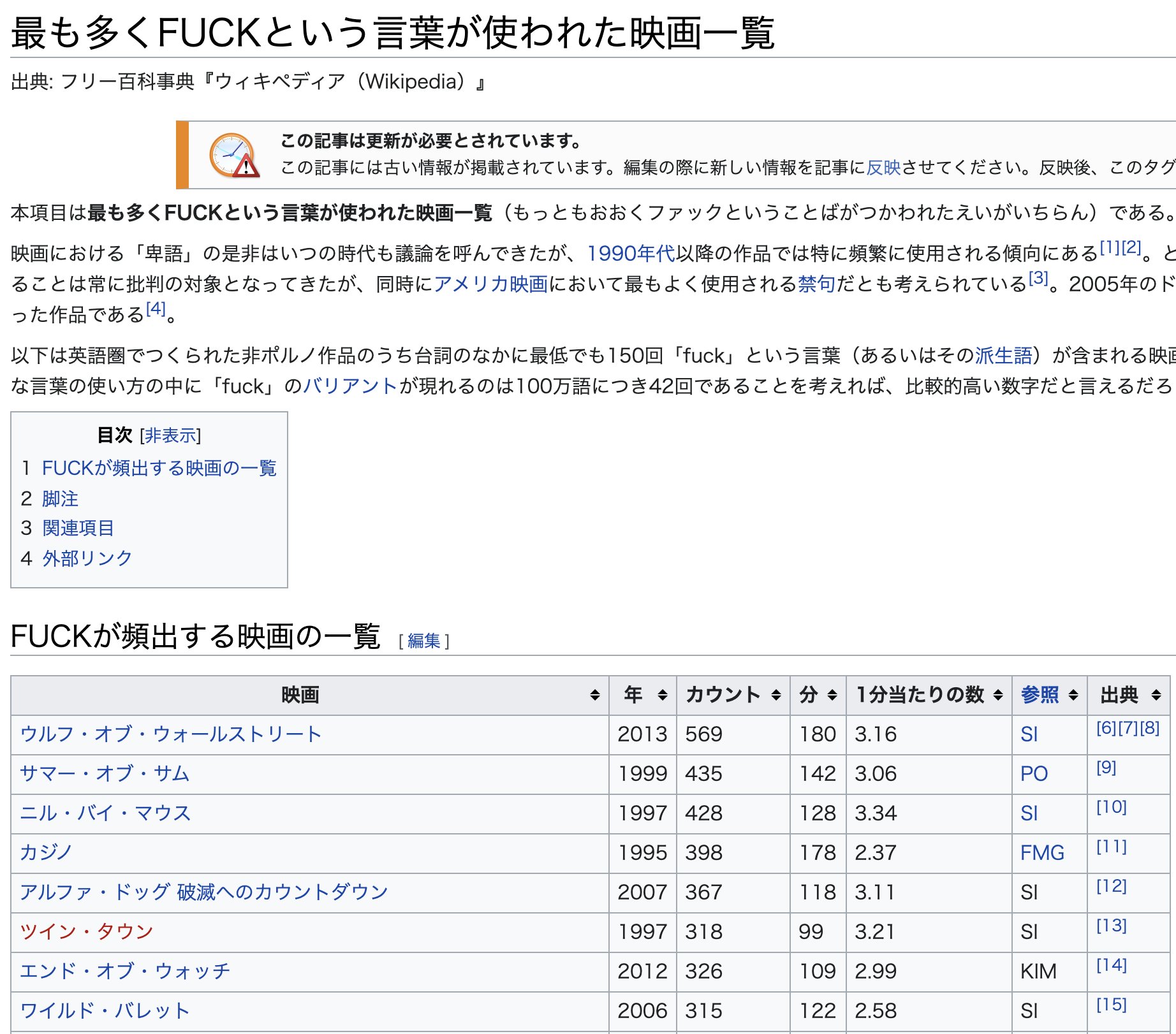
Task: Open サマー・オブ・サム film article
Action: pos(105,774)
